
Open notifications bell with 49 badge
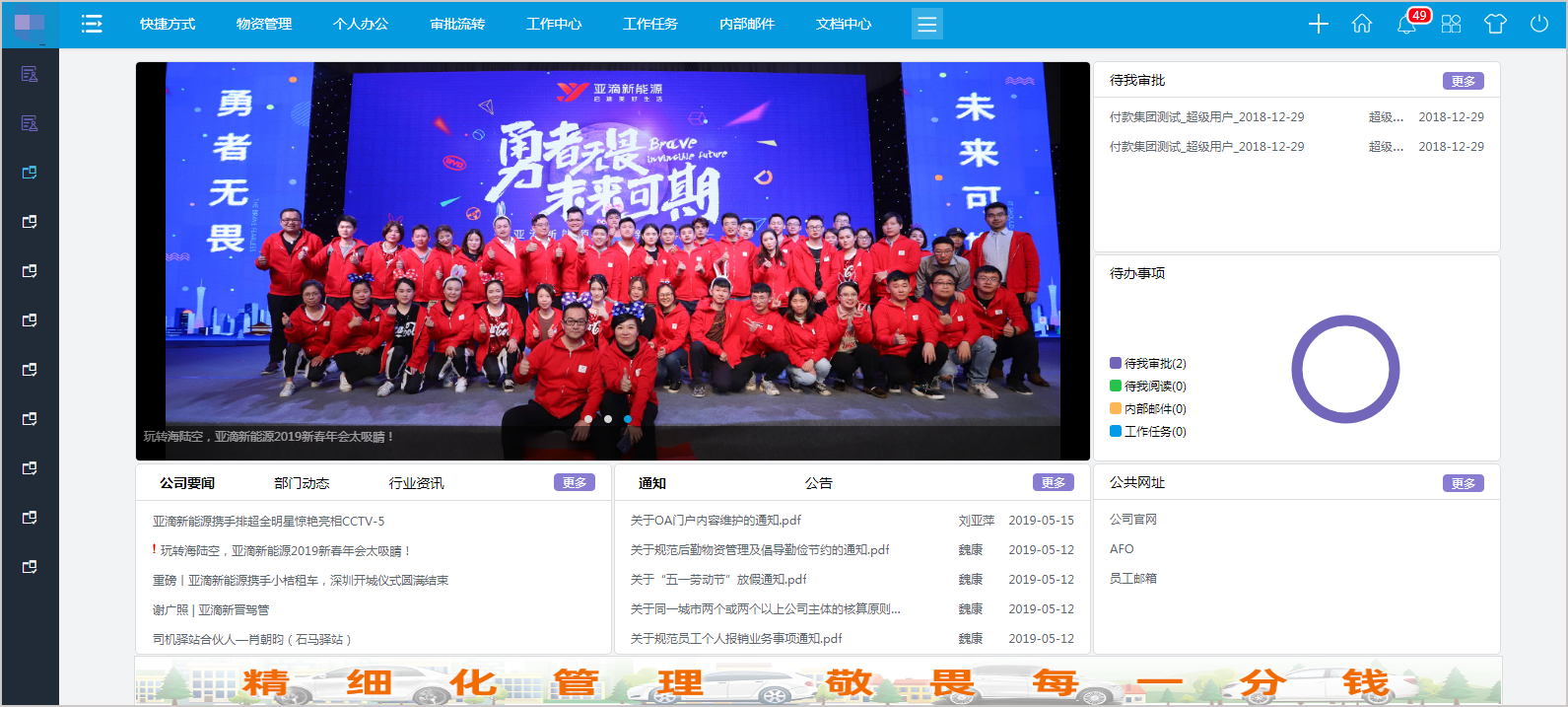tap(1407, 24)
